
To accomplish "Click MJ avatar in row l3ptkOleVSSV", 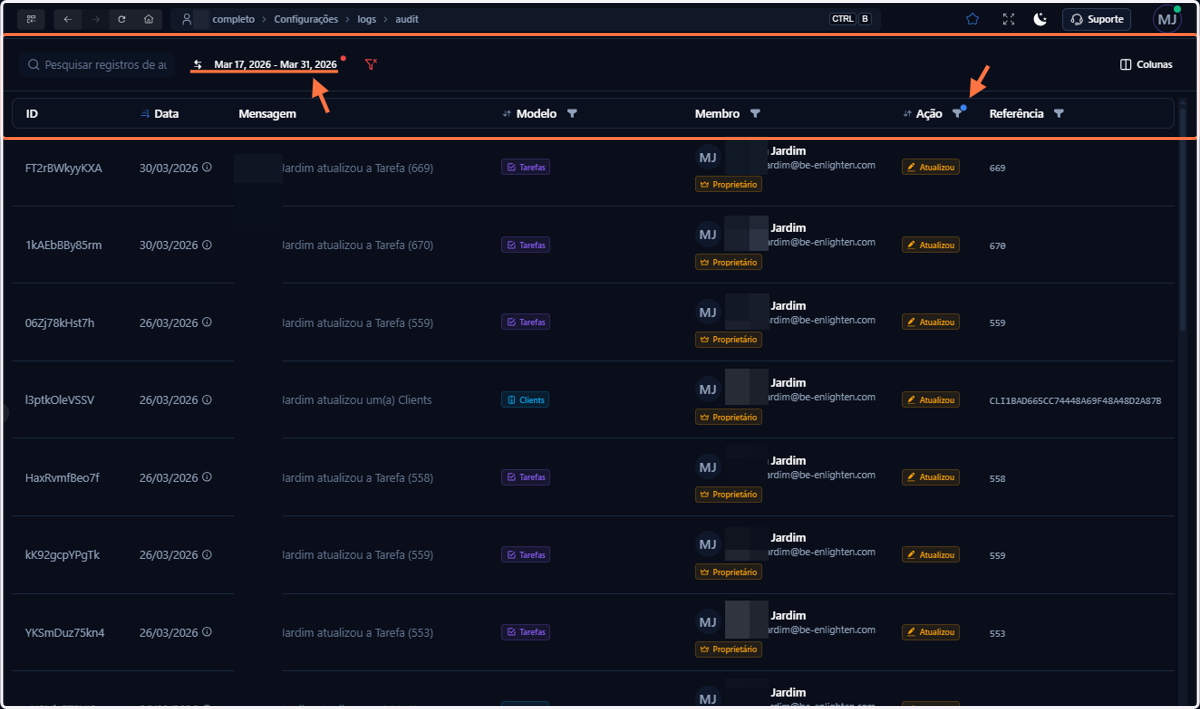I will [x=707, y=389].
